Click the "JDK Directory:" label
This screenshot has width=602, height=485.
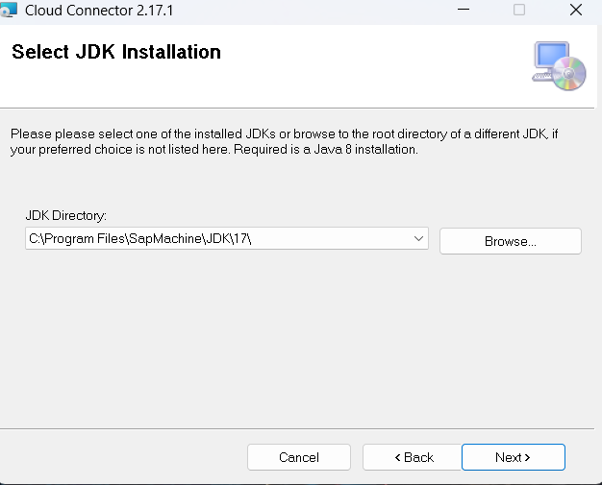(x=66, y=215)
